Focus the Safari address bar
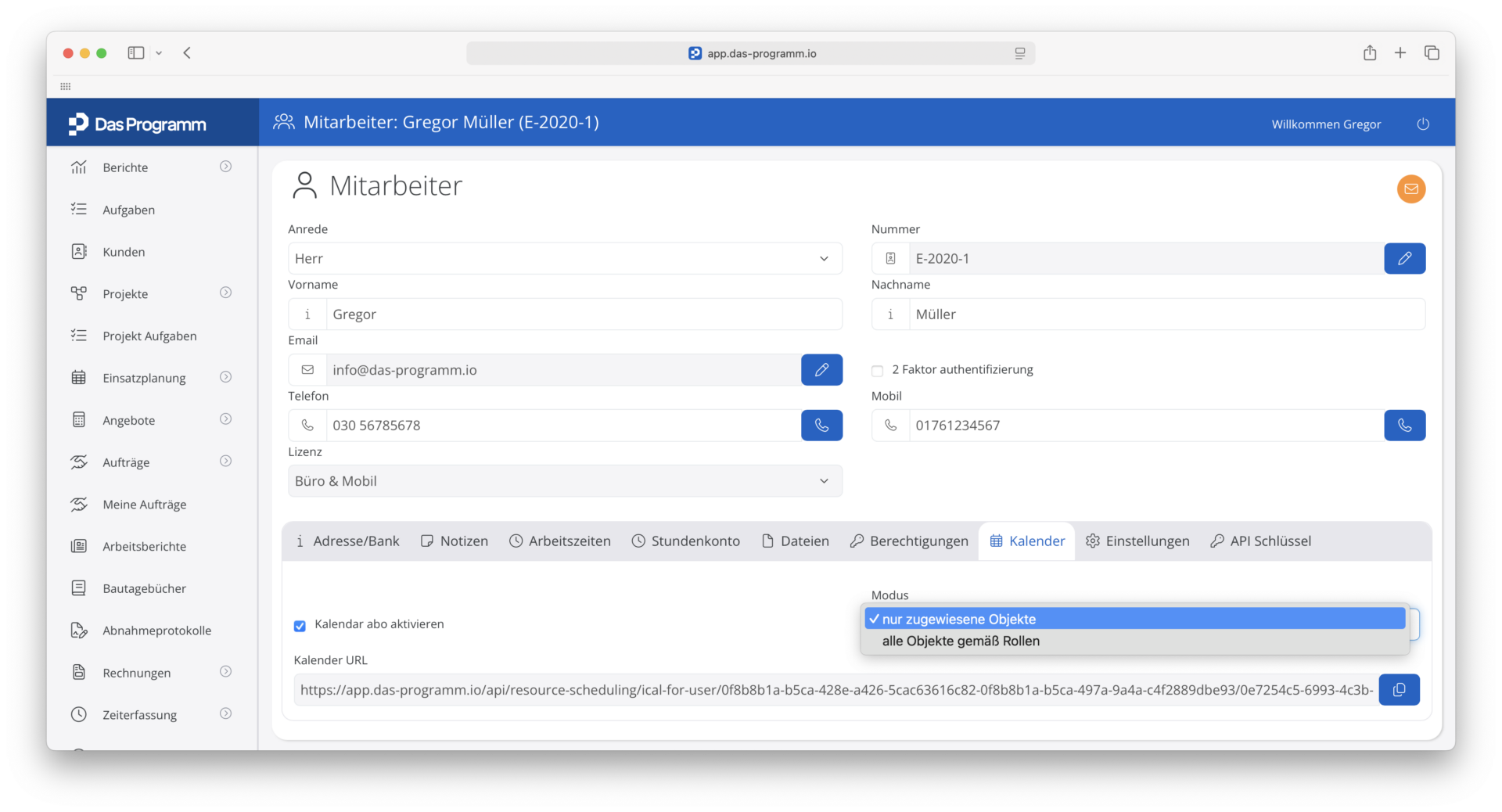Screen dimensions: 1502x812 pos(751,53)
